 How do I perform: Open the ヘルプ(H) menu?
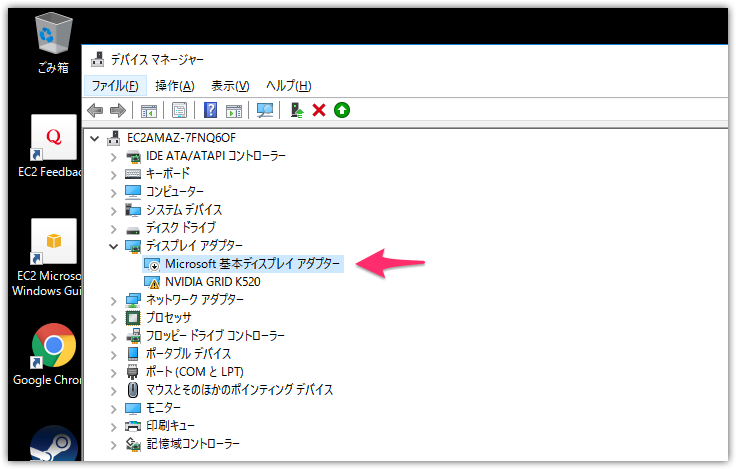point(288,85)
